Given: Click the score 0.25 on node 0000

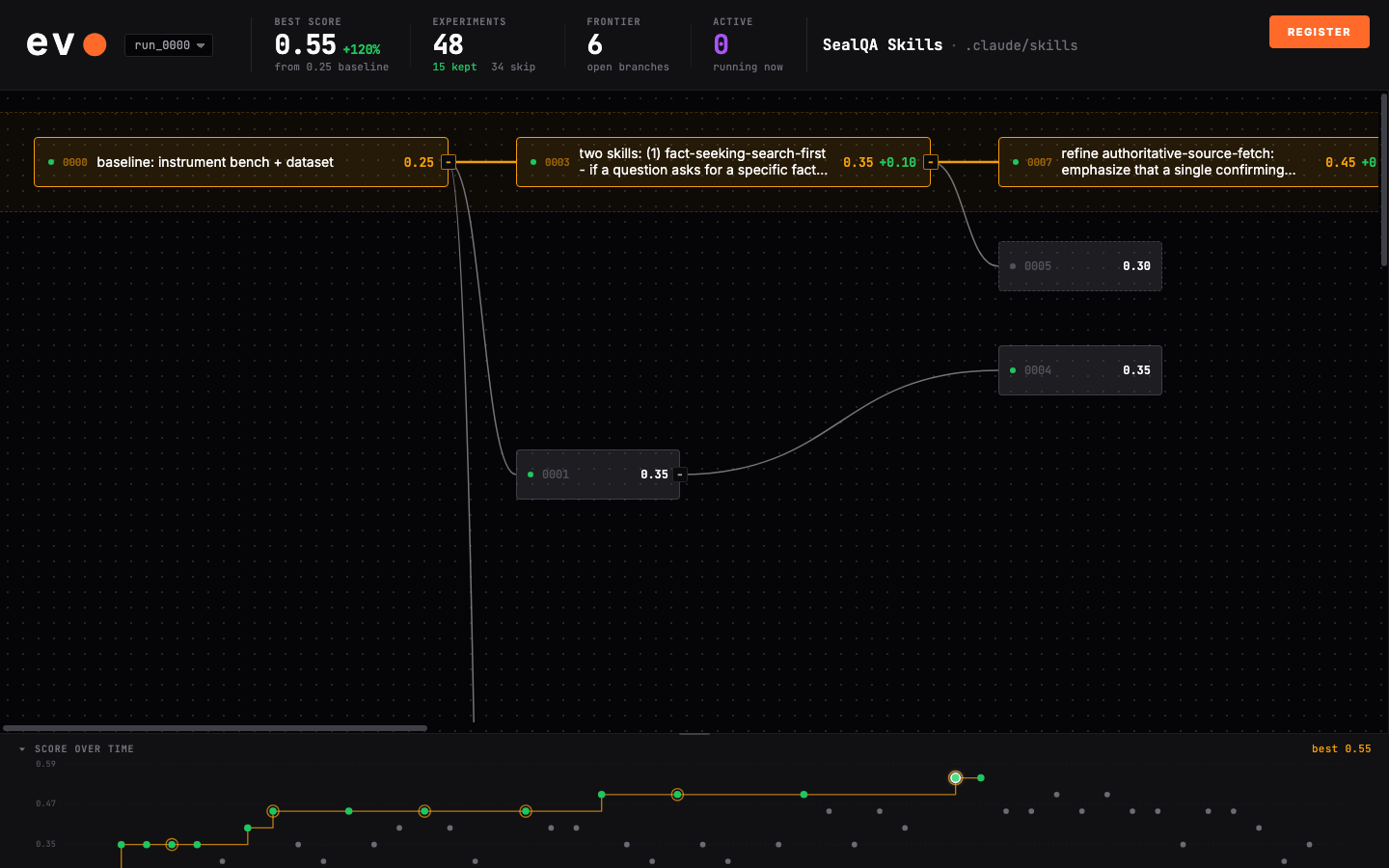Looking at the screenshot, I should 419,162.
